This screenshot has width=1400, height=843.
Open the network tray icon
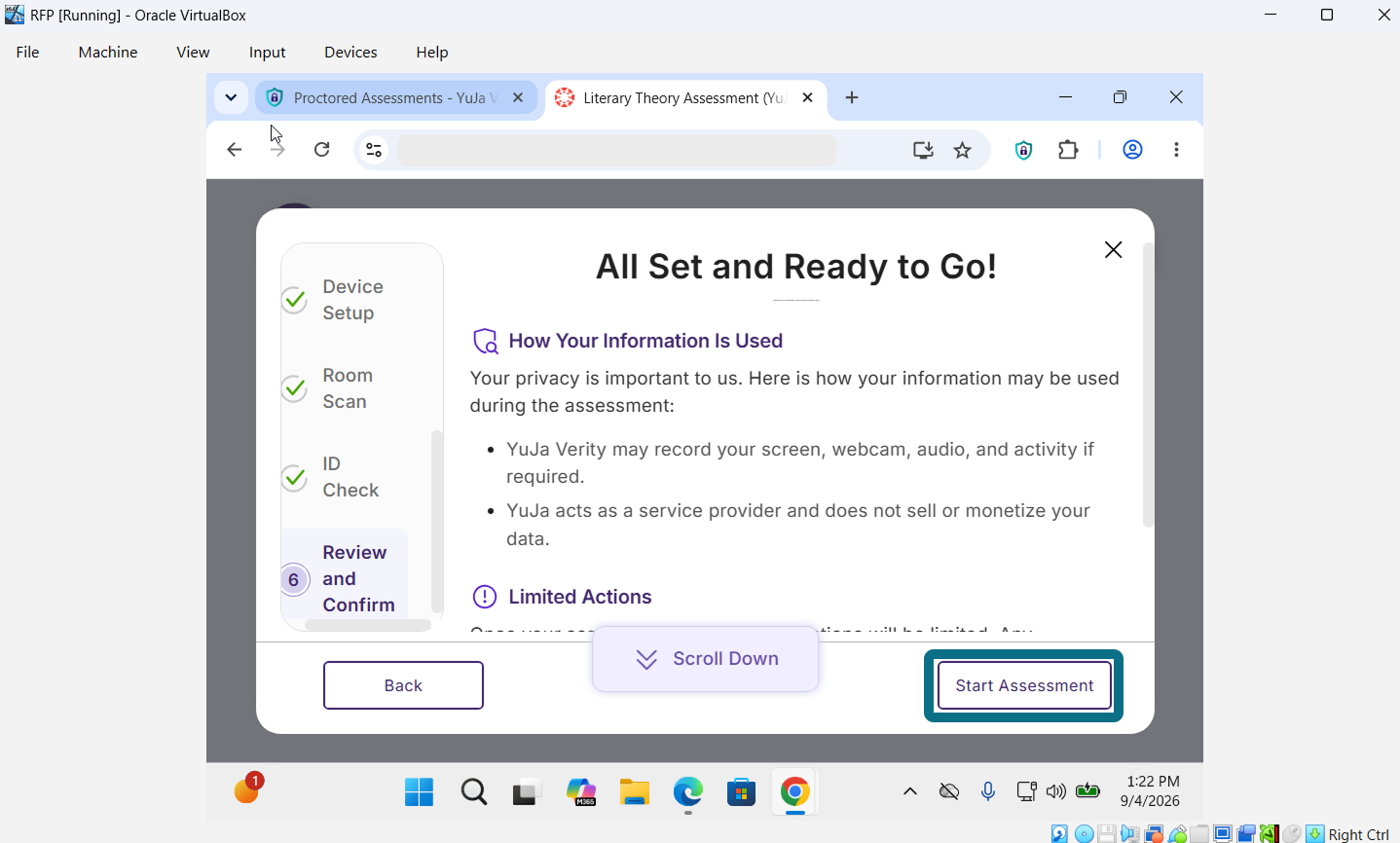(x=1026, y=791)
